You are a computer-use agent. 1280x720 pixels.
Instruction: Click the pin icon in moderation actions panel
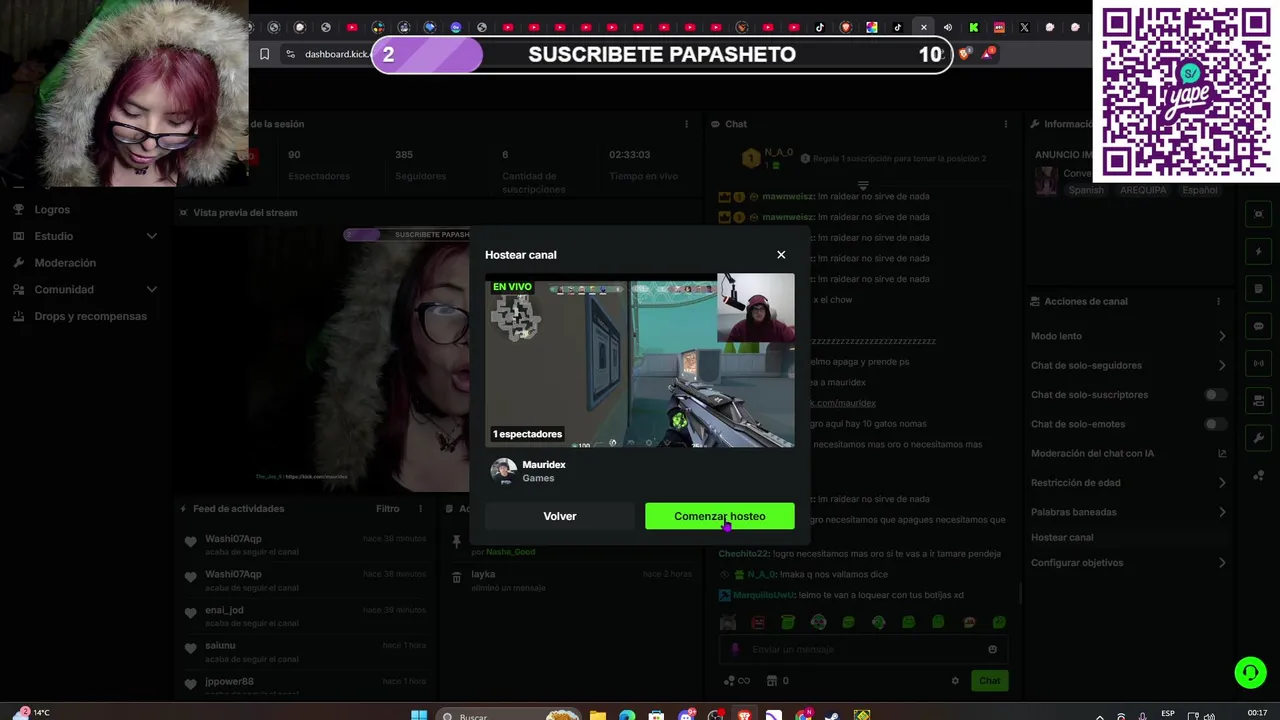[x=456, y=541]
